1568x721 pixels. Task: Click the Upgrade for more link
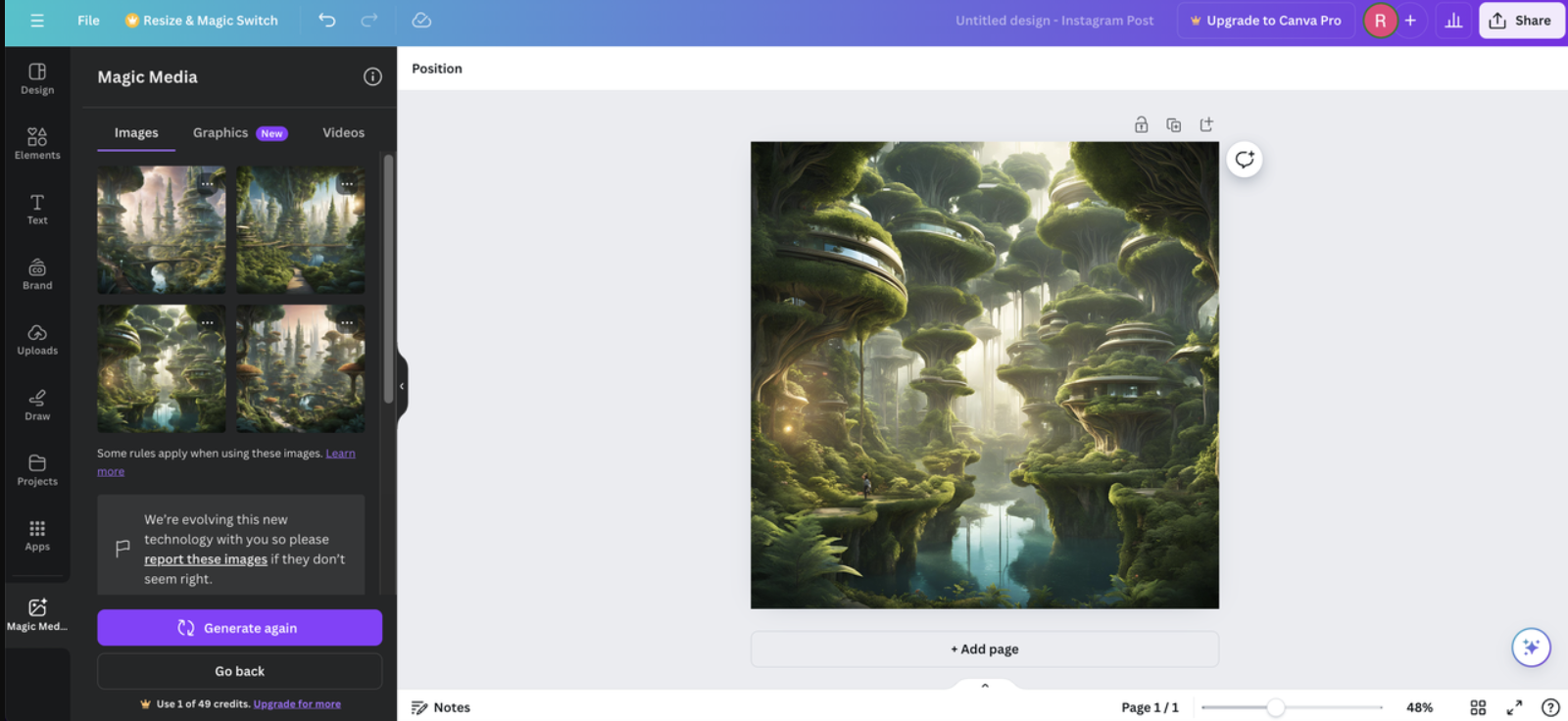click(297, 704)
